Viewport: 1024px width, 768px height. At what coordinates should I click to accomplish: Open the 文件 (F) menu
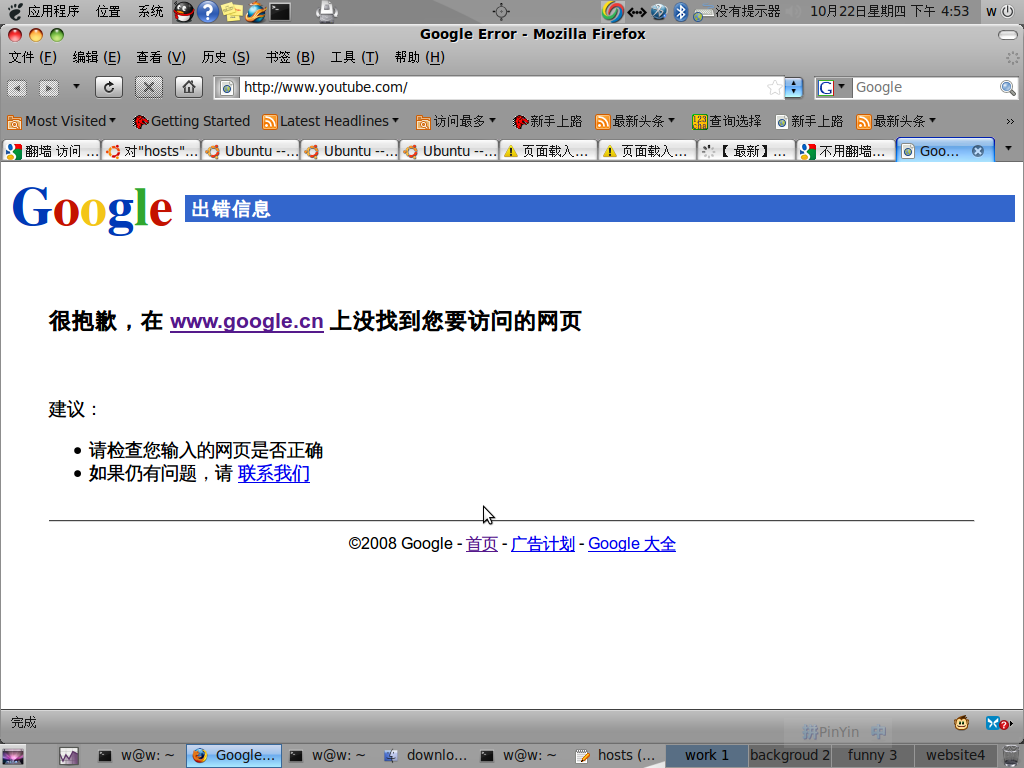[x=33, y=57]
